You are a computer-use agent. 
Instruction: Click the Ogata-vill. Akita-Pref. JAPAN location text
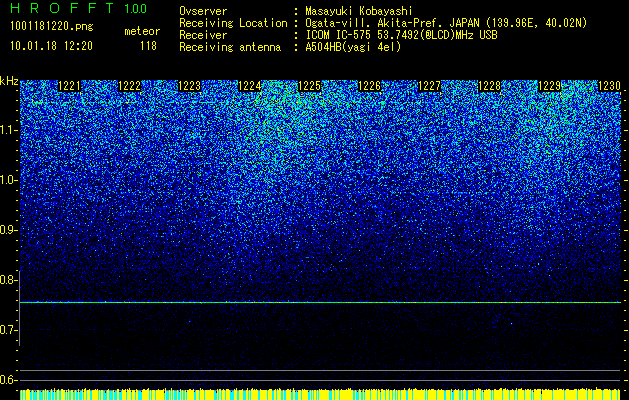(446, 23)
